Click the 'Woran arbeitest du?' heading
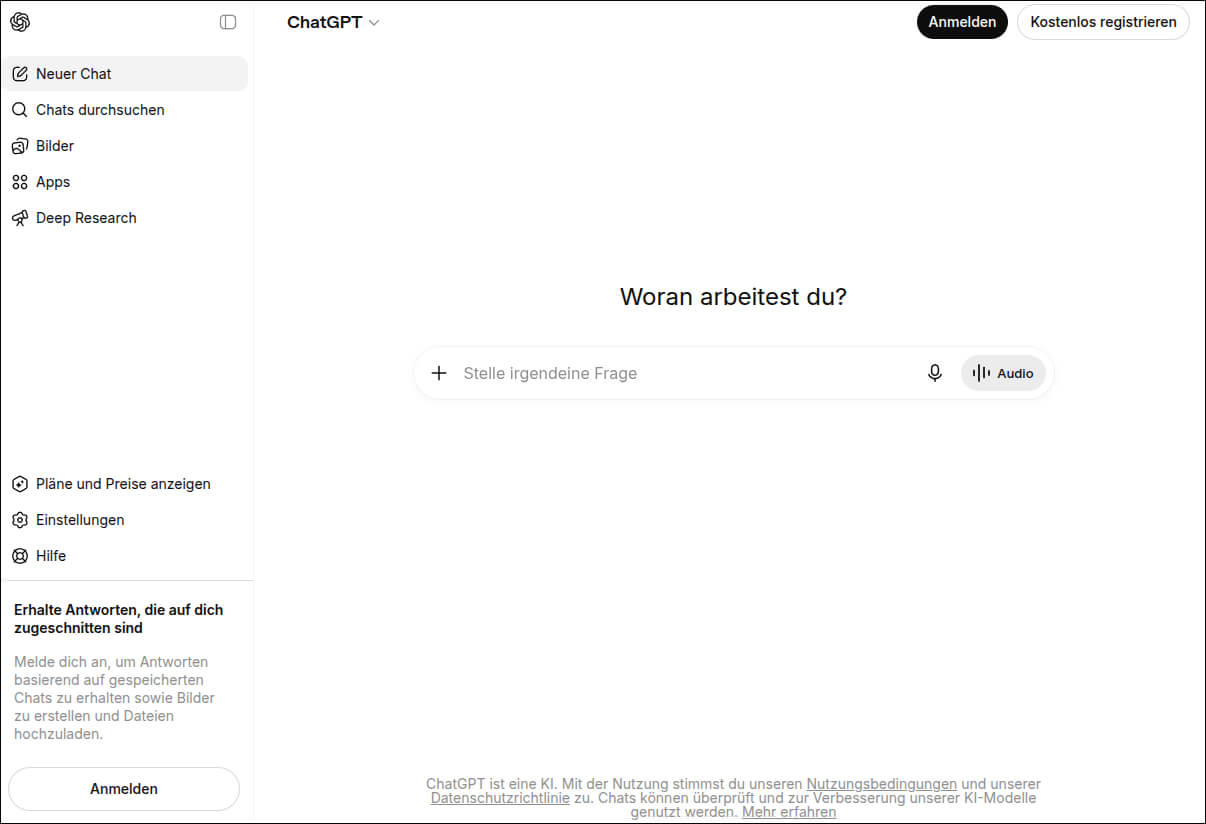The image size is (1206, 824). click(x=733, y=297)
